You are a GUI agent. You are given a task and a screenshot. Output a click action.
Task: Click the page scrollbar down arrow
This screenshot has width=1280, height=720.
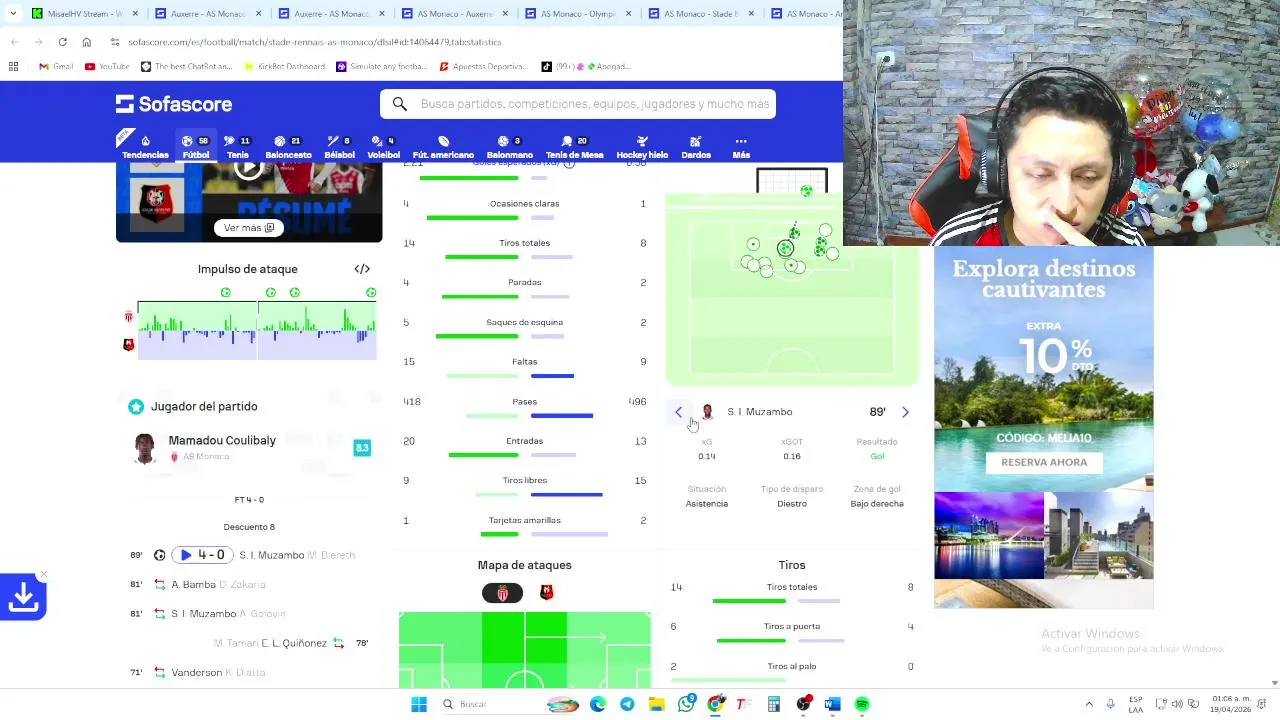pos(1274,683)
